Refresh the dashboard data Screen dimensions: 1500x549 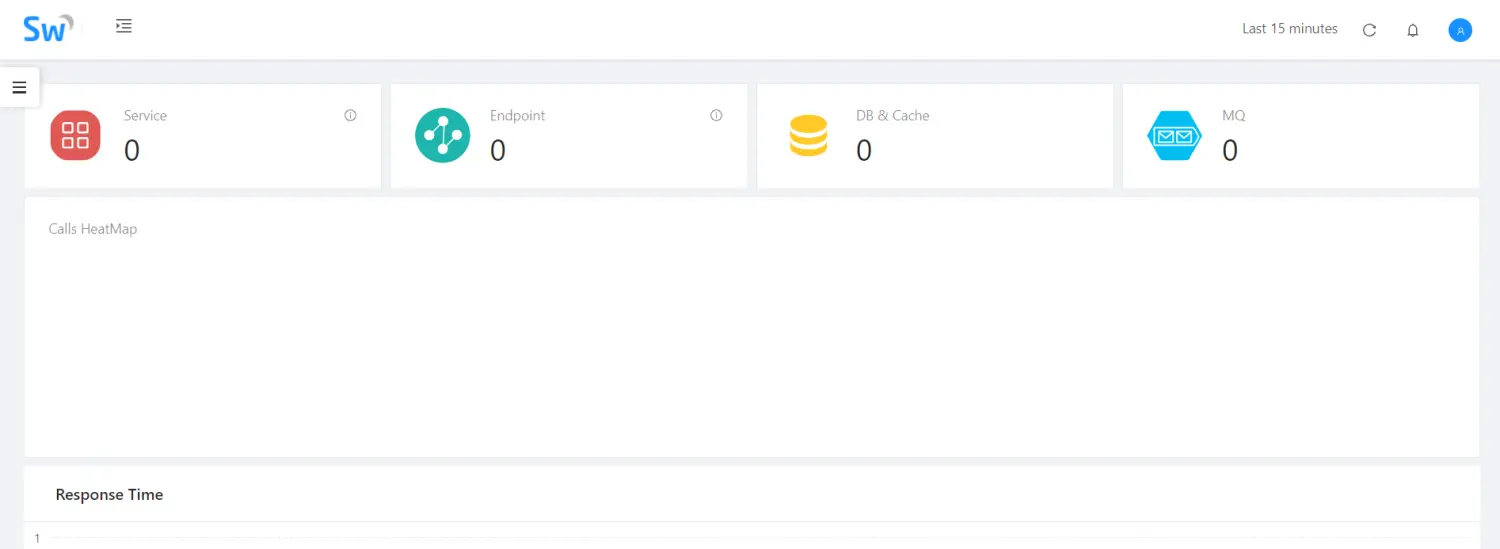point(1370,30)
